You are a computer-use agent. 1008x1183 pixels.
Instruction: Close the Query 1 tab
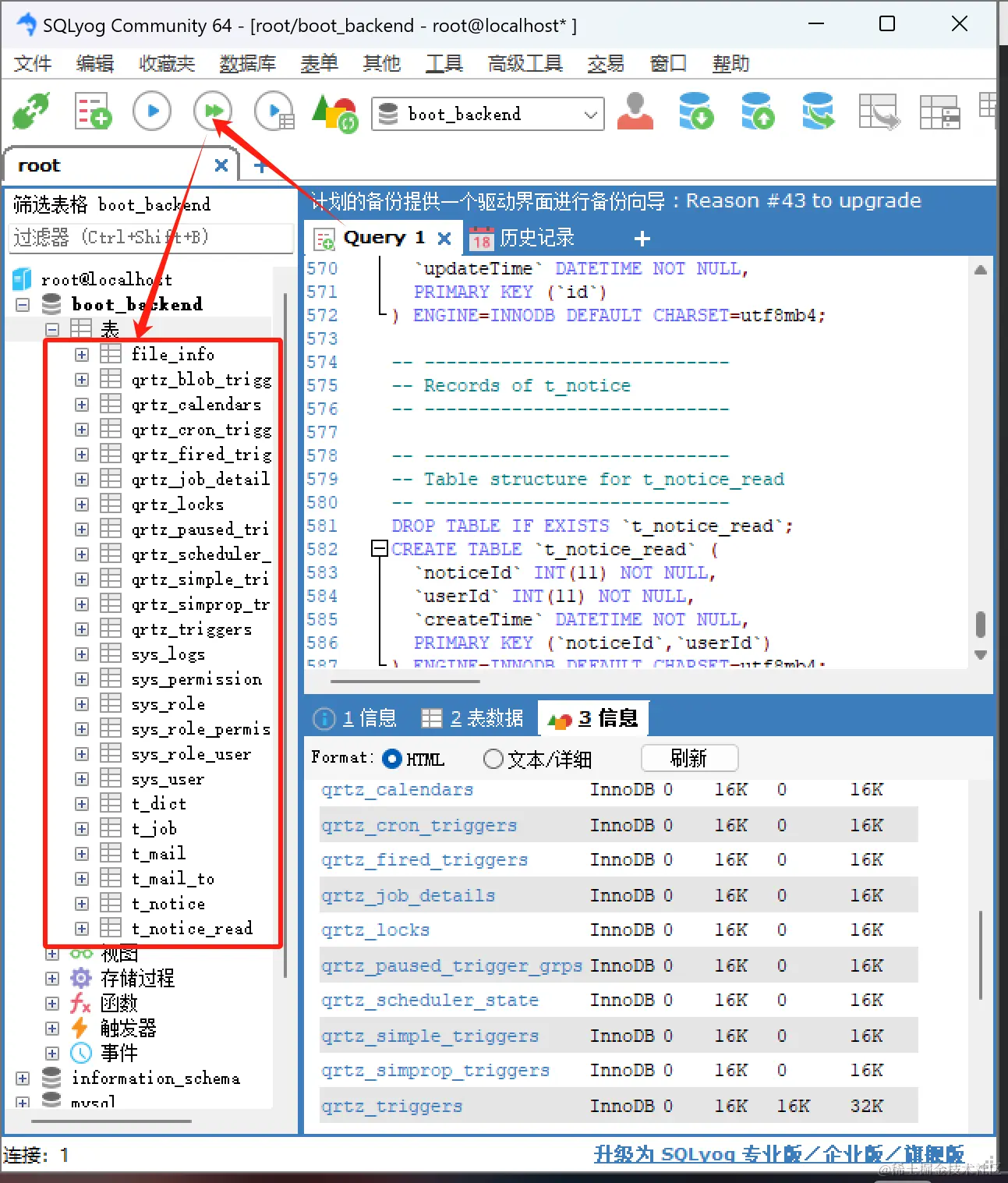tap(444, 238)
